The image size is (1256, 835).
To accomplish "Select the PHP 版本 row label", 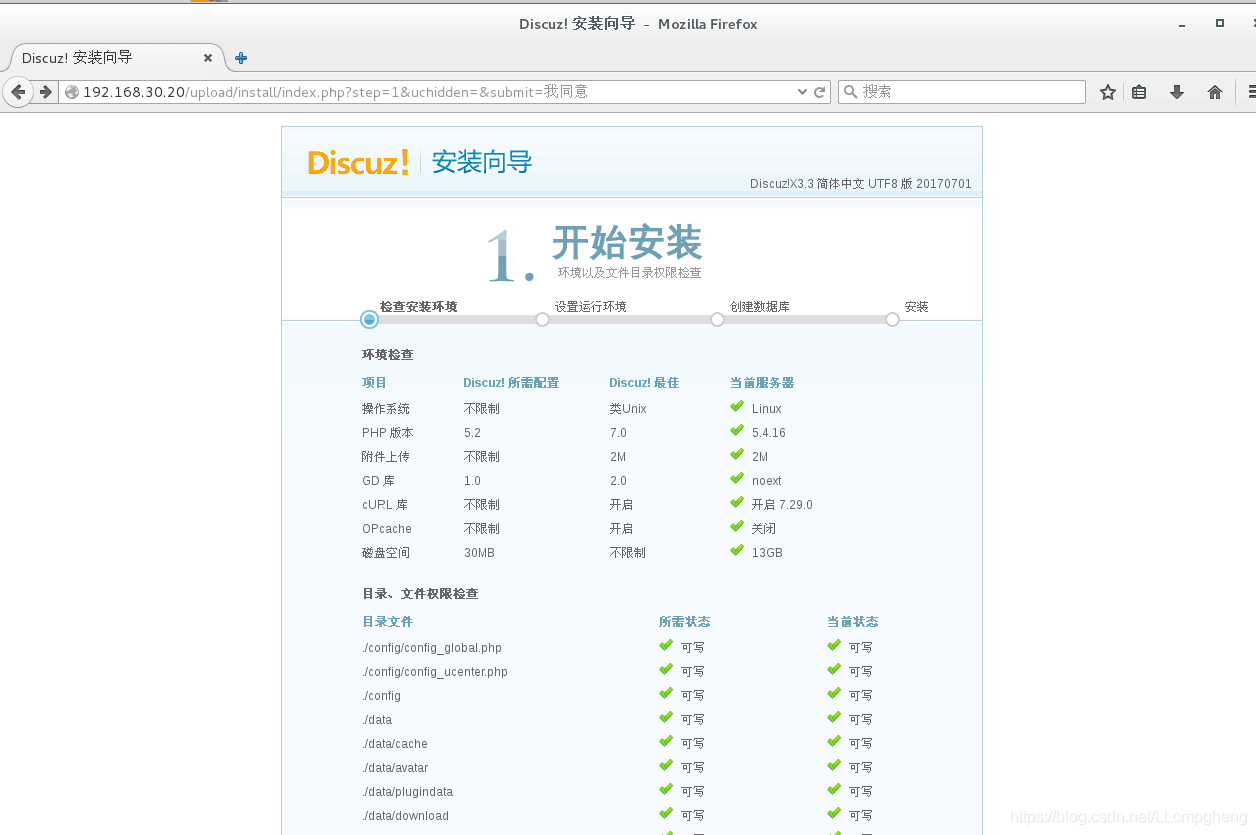I will pos(388,433).
